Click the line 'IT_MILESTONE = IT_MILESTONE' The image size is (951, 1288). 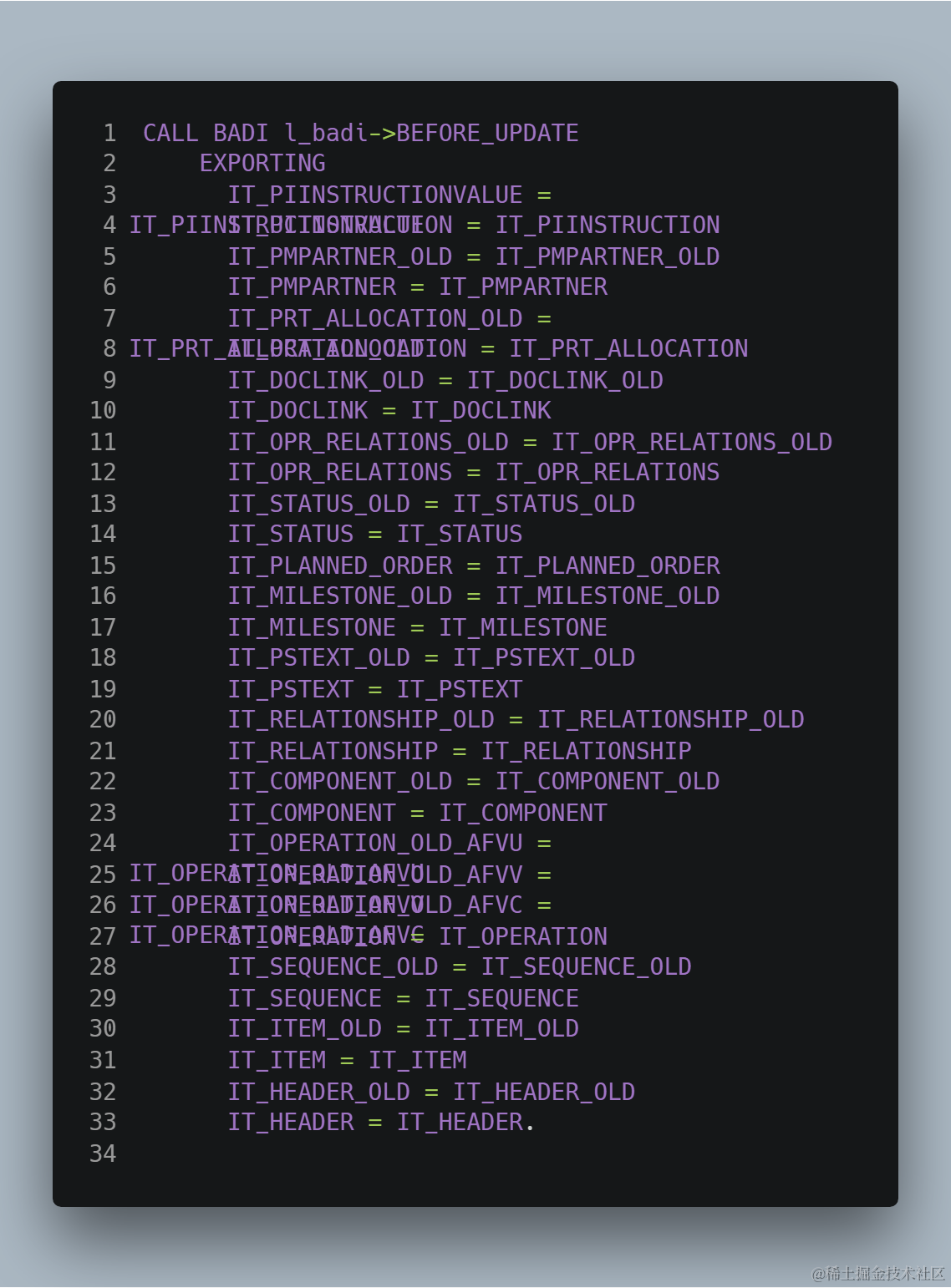tap(418, 627)
